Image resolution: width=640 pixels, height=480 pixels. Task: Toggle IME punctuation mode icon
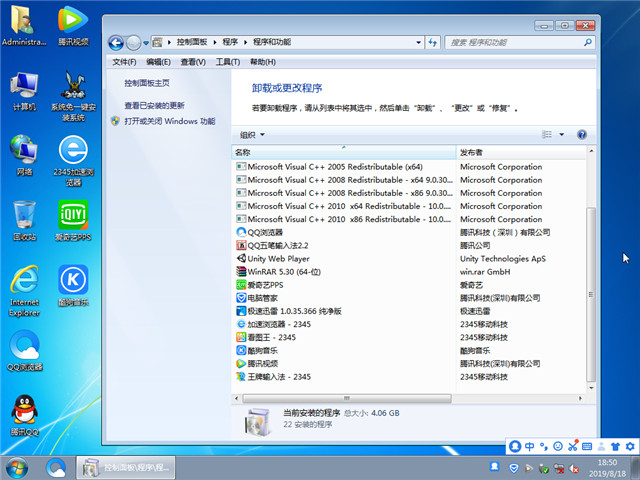click(x=544, y=447)
